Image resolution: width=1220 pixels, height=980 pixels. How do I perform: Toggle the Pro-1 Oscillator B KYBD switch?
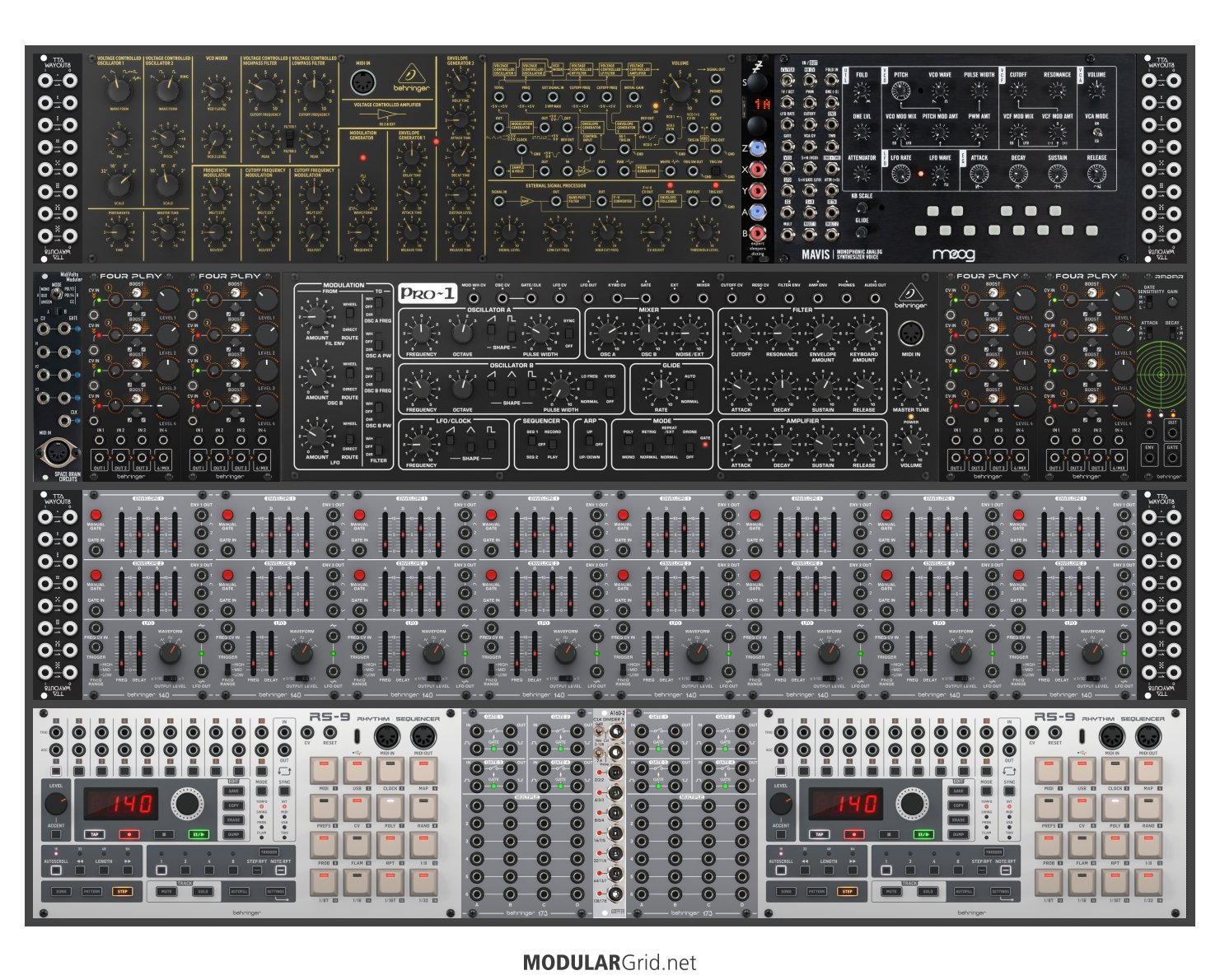click(x=610, y=391)
